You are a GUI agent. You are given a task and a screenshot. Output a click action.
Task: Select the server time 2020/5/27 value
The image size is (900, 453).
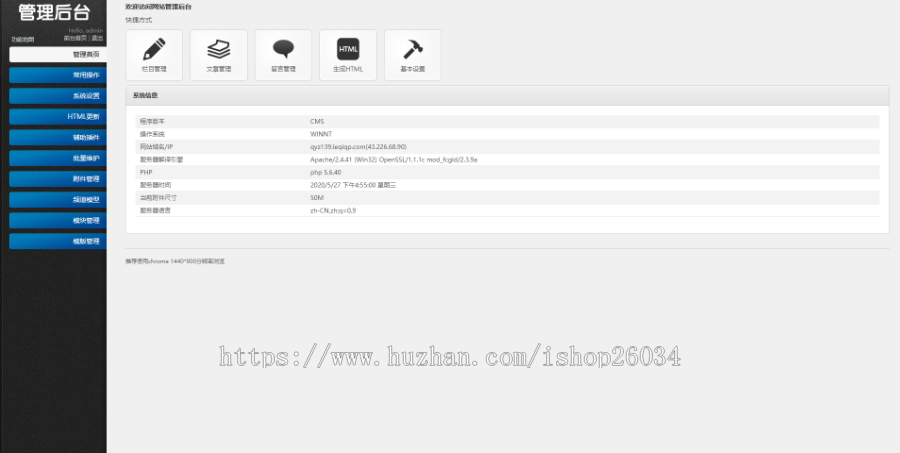(x=353, y=185)
